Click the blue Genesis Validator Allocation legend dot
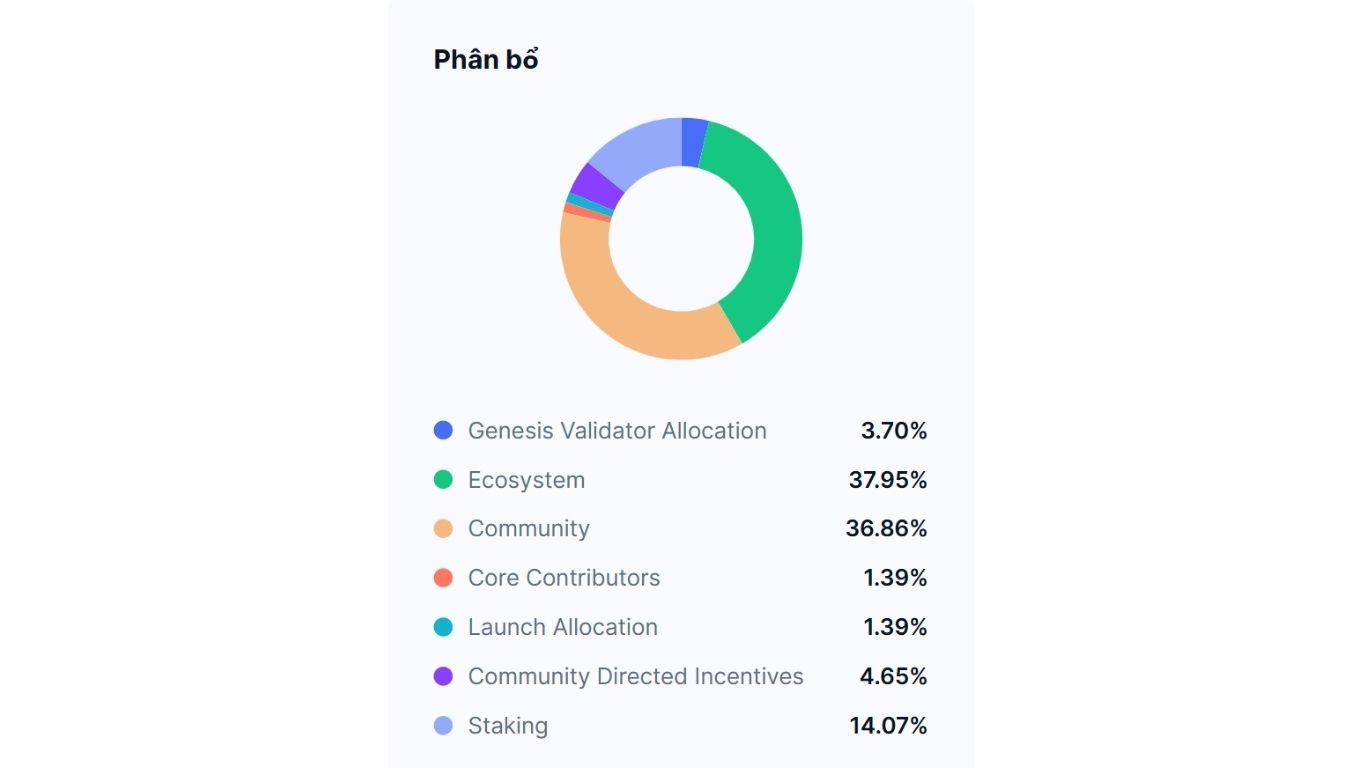Image resolution: width=1366 pixels, height=768 pixels. 443,431
